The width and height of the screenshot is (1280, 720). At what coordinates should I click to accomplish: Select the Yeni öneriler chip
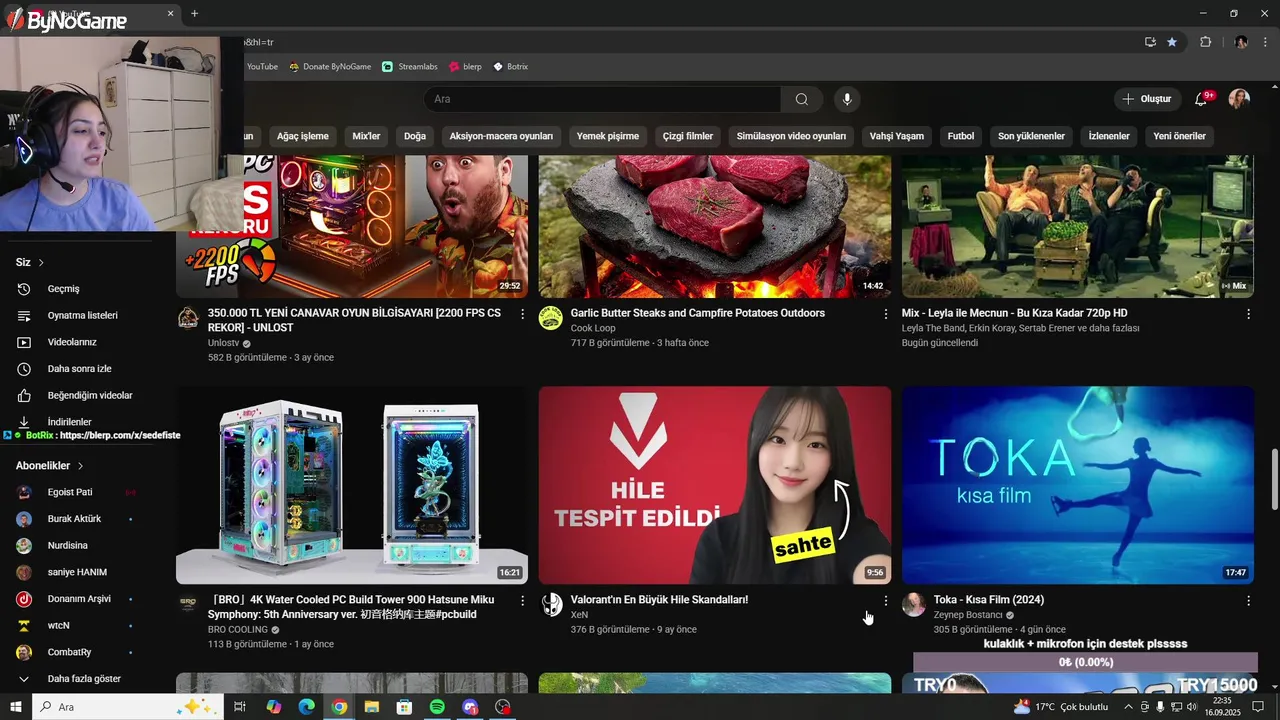1180,136
